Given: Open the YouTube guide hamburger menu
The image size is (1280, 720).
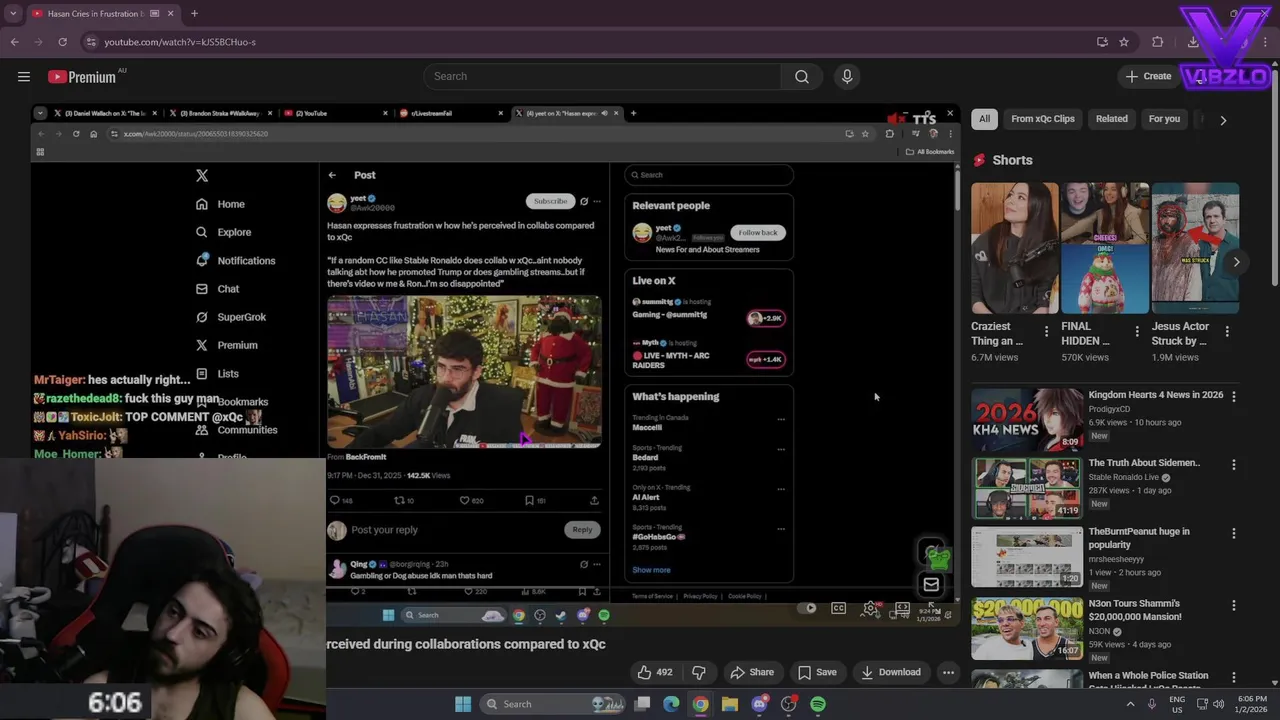Looking at the screenshot, I should click(x=23, y=77).
